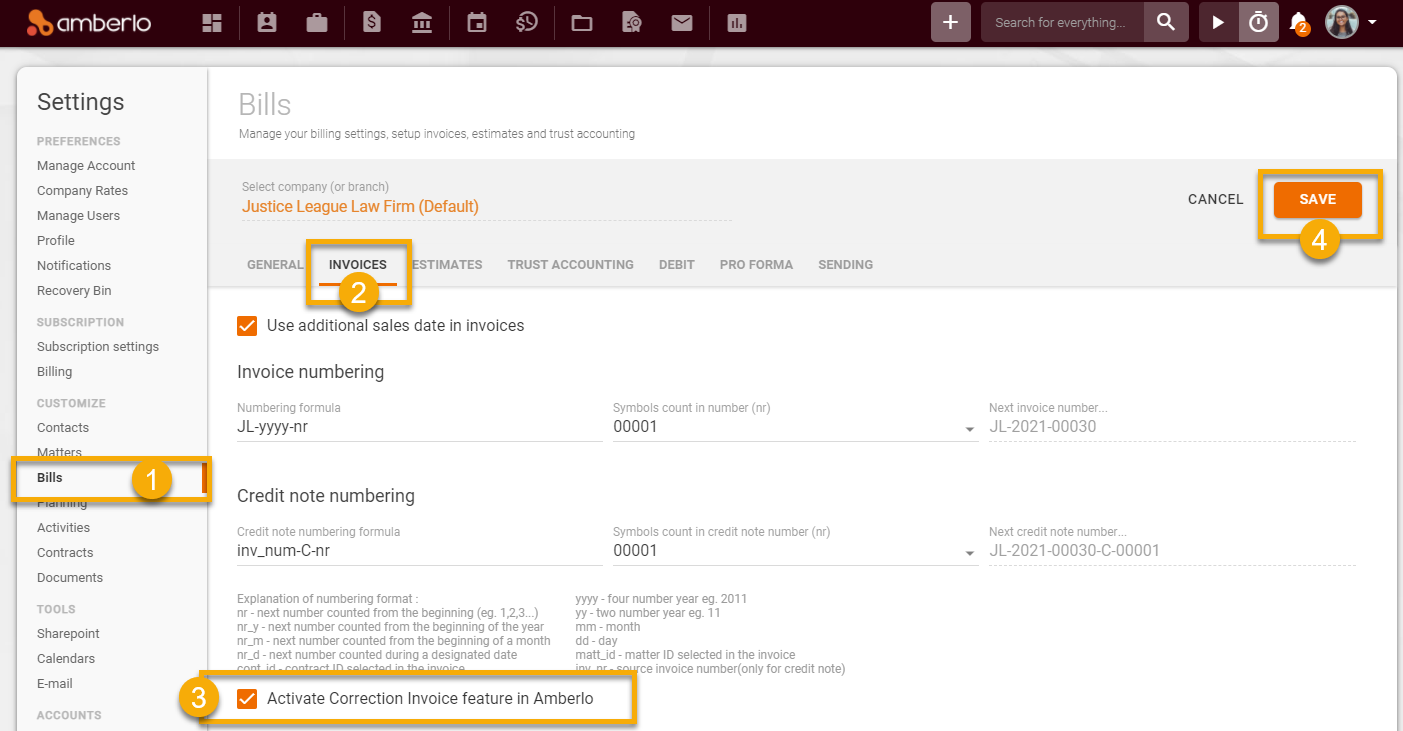Open the Contacts icon in the top toolbar

click(x=266, y=22)
